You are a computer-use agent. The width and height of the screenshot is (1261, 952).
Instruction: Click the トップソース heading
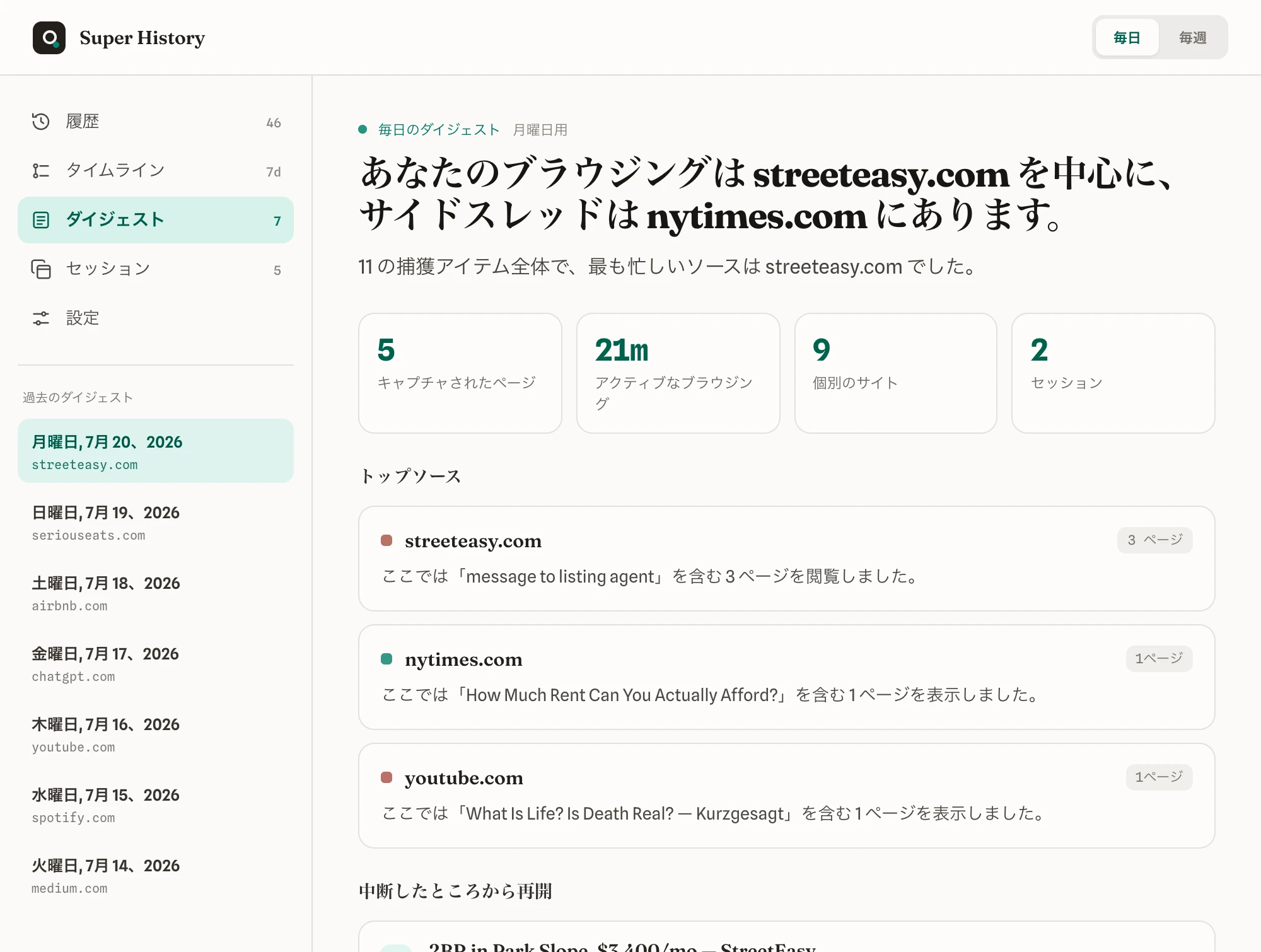pos(410,476)
